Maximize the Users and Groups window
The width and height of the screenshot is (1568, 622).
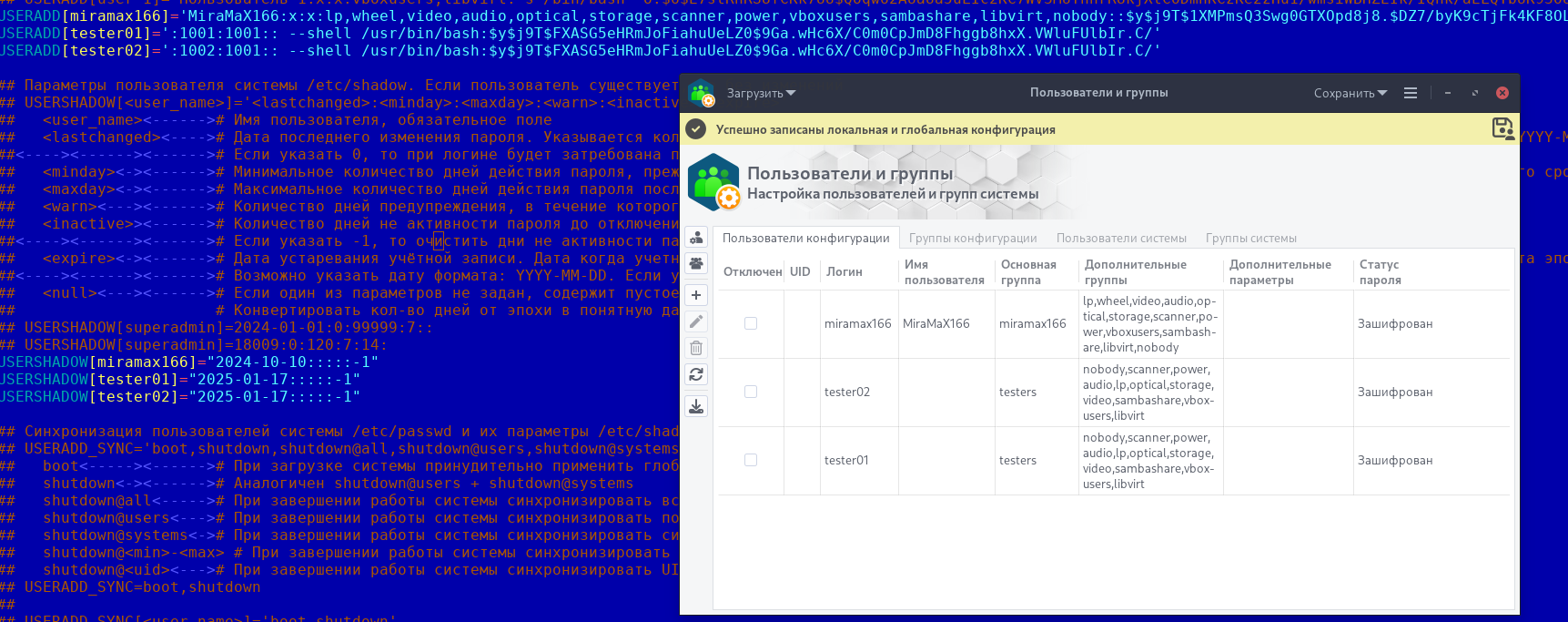pyautogui.click(x=1475, y=93)
